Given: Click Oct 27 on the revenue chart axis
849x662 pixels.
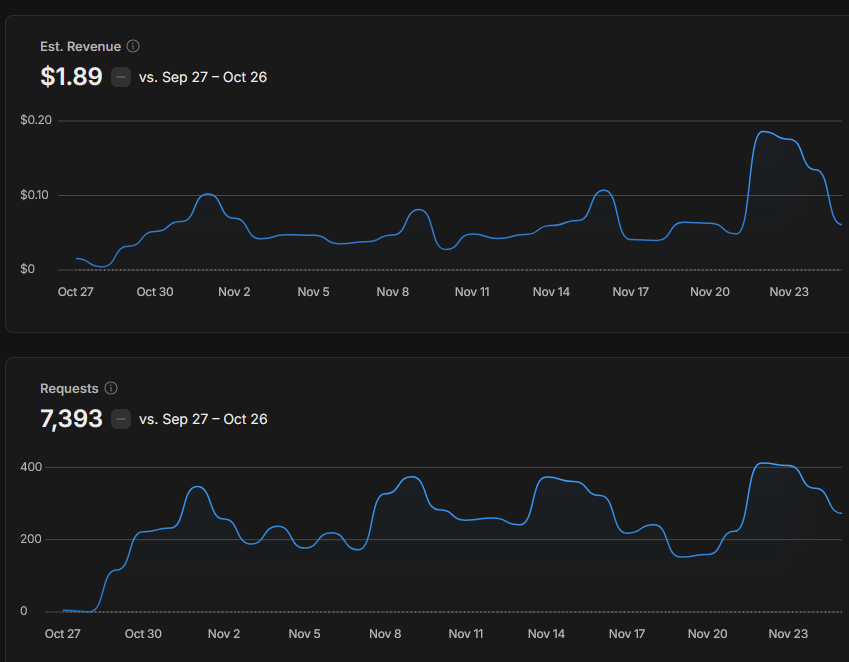Looking at the screenshot, I should (x=76, y=292).
